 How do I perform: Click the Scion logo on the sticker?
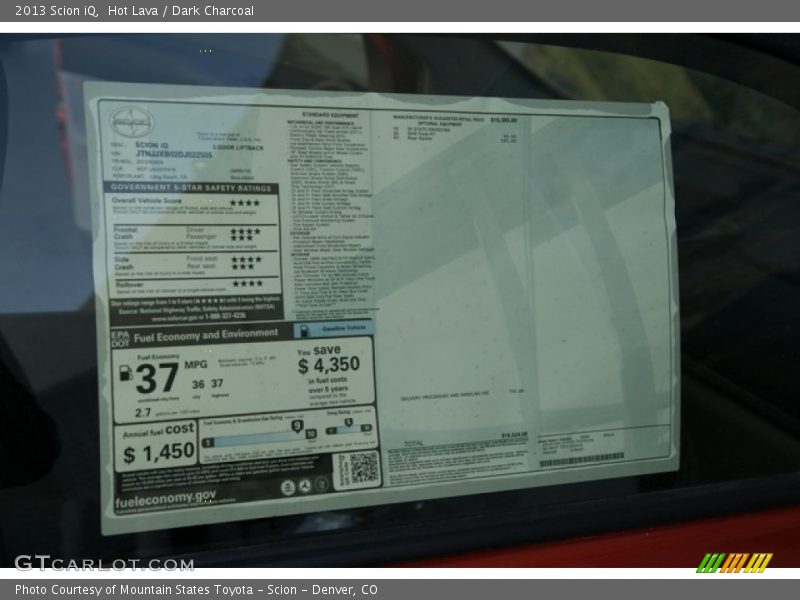pyautogui.click(x=131, y=122)
